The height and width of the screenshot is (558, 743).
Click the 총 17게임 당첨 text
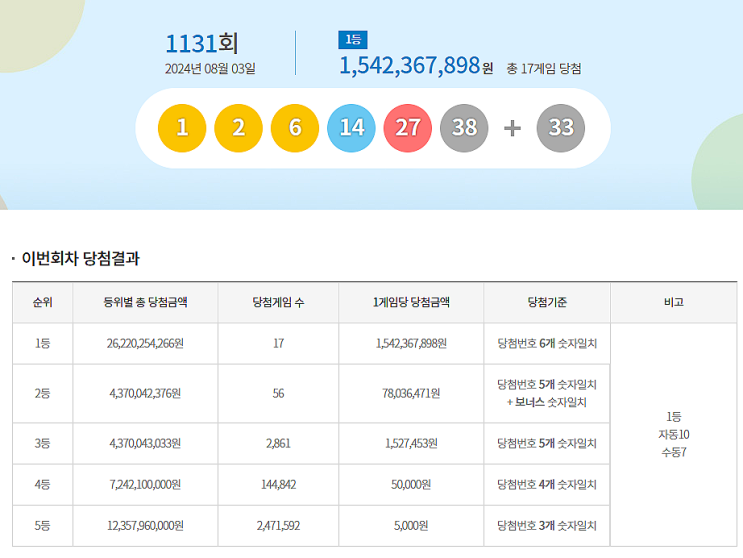coord(544,69)
